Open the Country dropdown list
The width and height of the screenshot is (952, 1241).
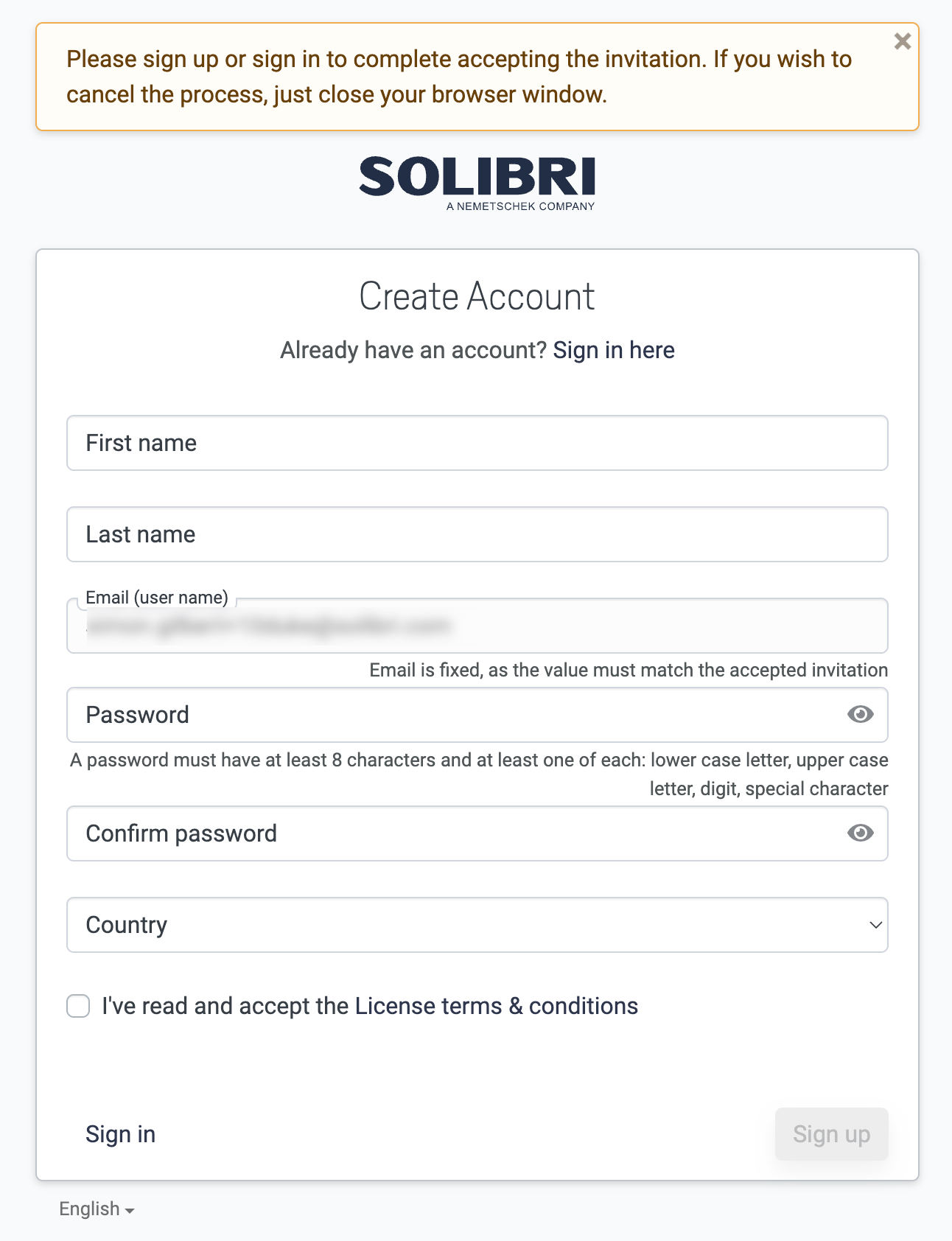(x=477, y=926)
